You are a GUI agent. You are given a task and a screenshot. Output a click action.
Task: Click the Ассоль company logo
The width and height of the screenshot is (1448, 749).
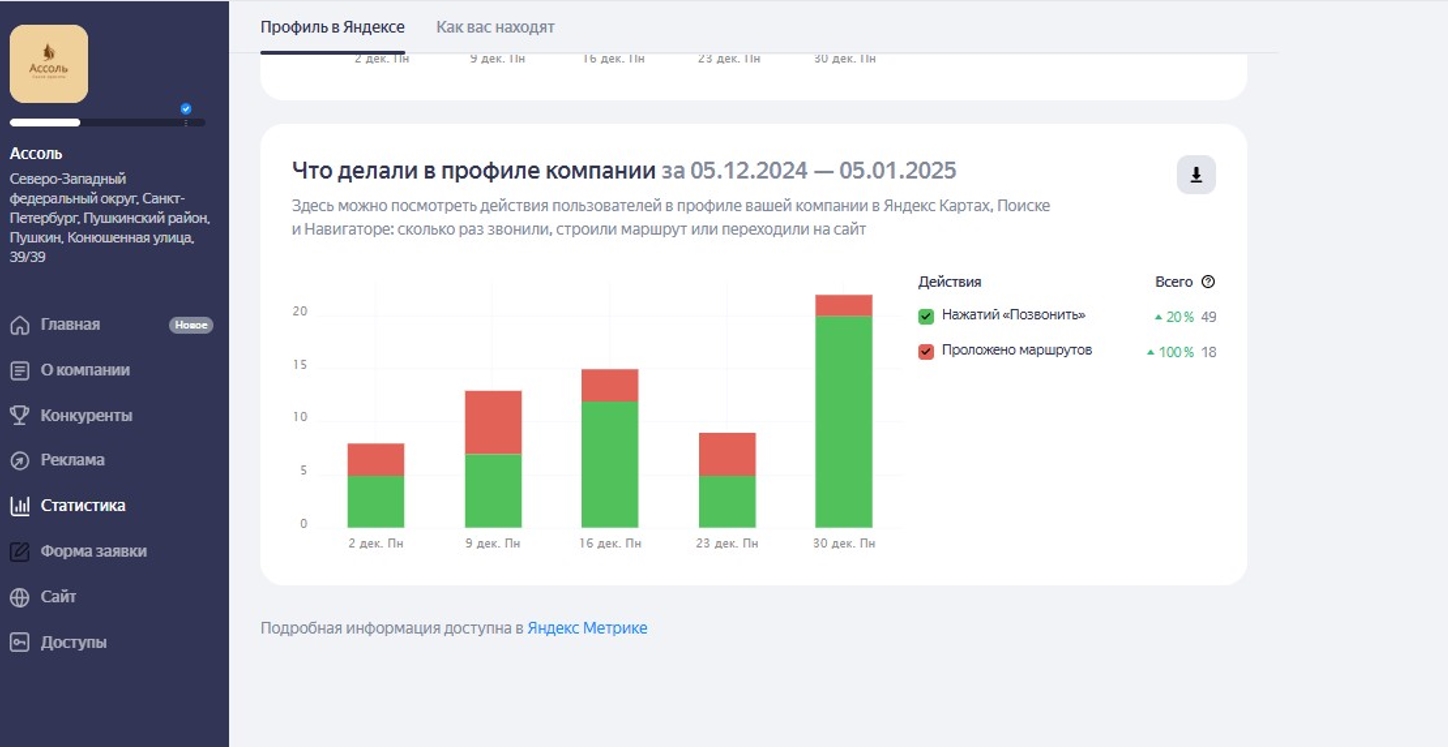pyautogui.click(x=49, y=64)
